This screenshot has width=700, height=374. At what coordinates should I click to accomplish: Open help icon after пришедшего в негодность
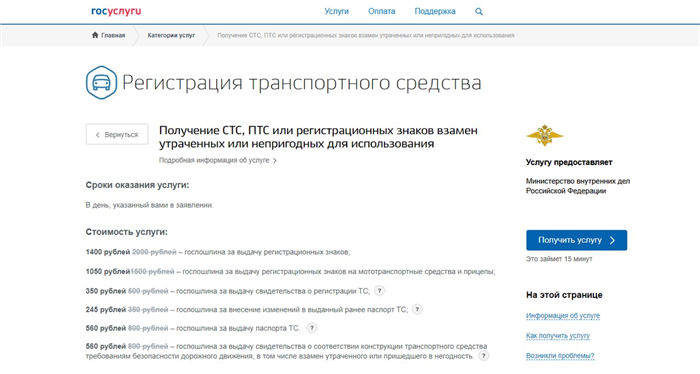click(483, 356)
